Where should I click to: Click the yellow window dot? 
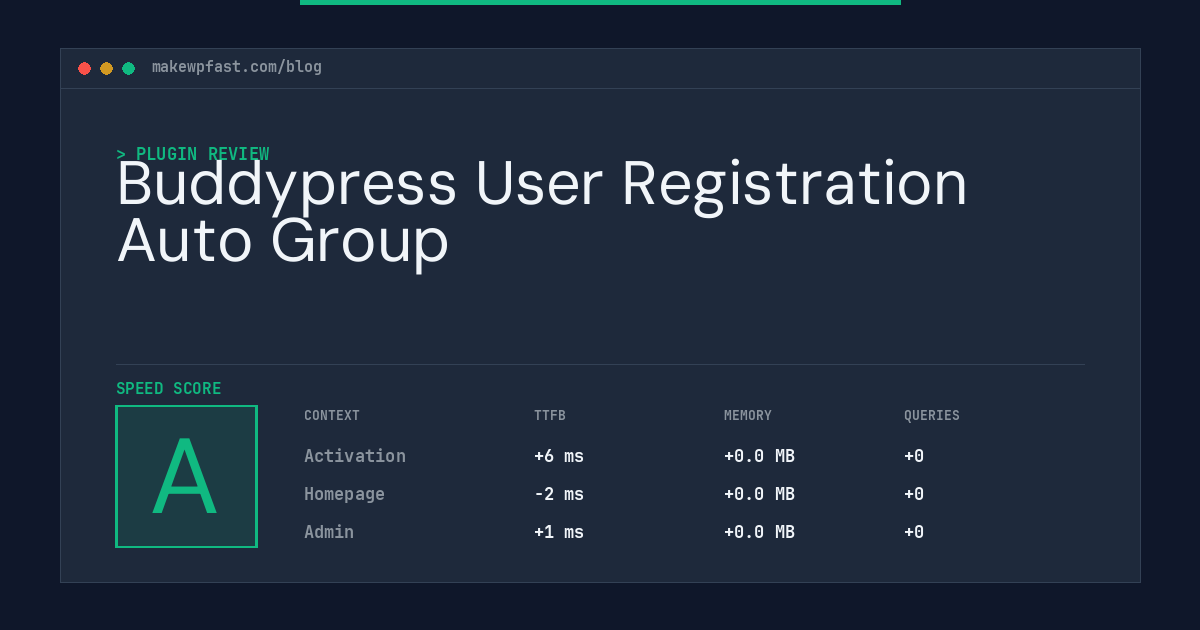click(106, 68)
